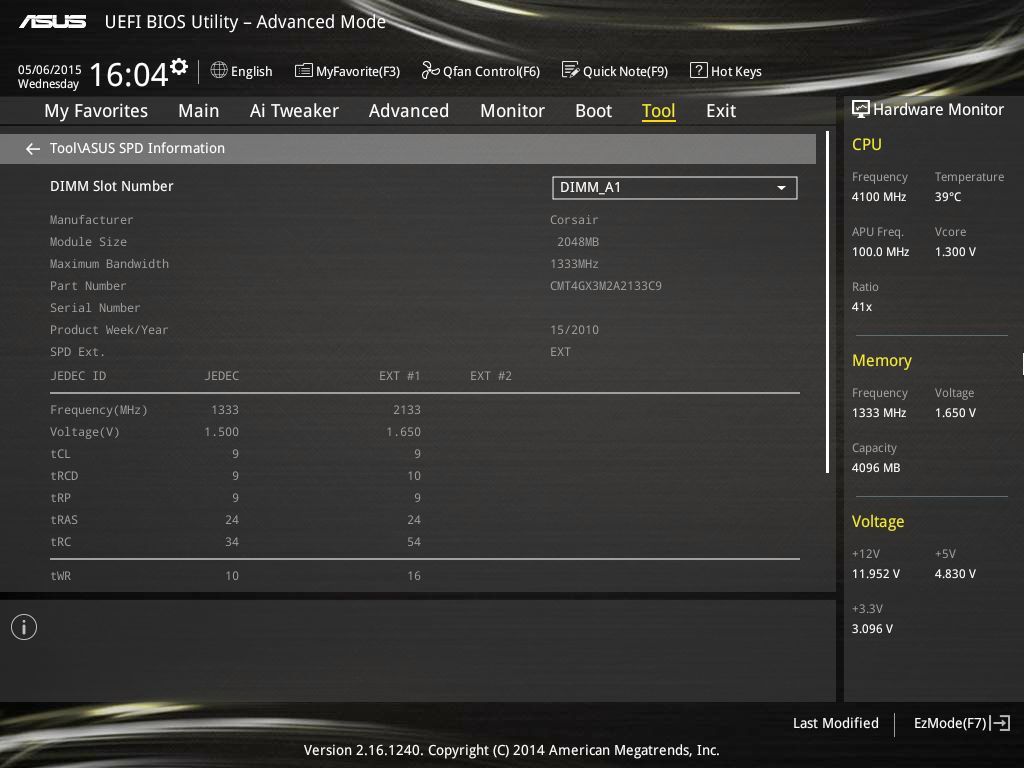Open date and time settings gear icon
The image size is (1024, 768).
(179, 66)
